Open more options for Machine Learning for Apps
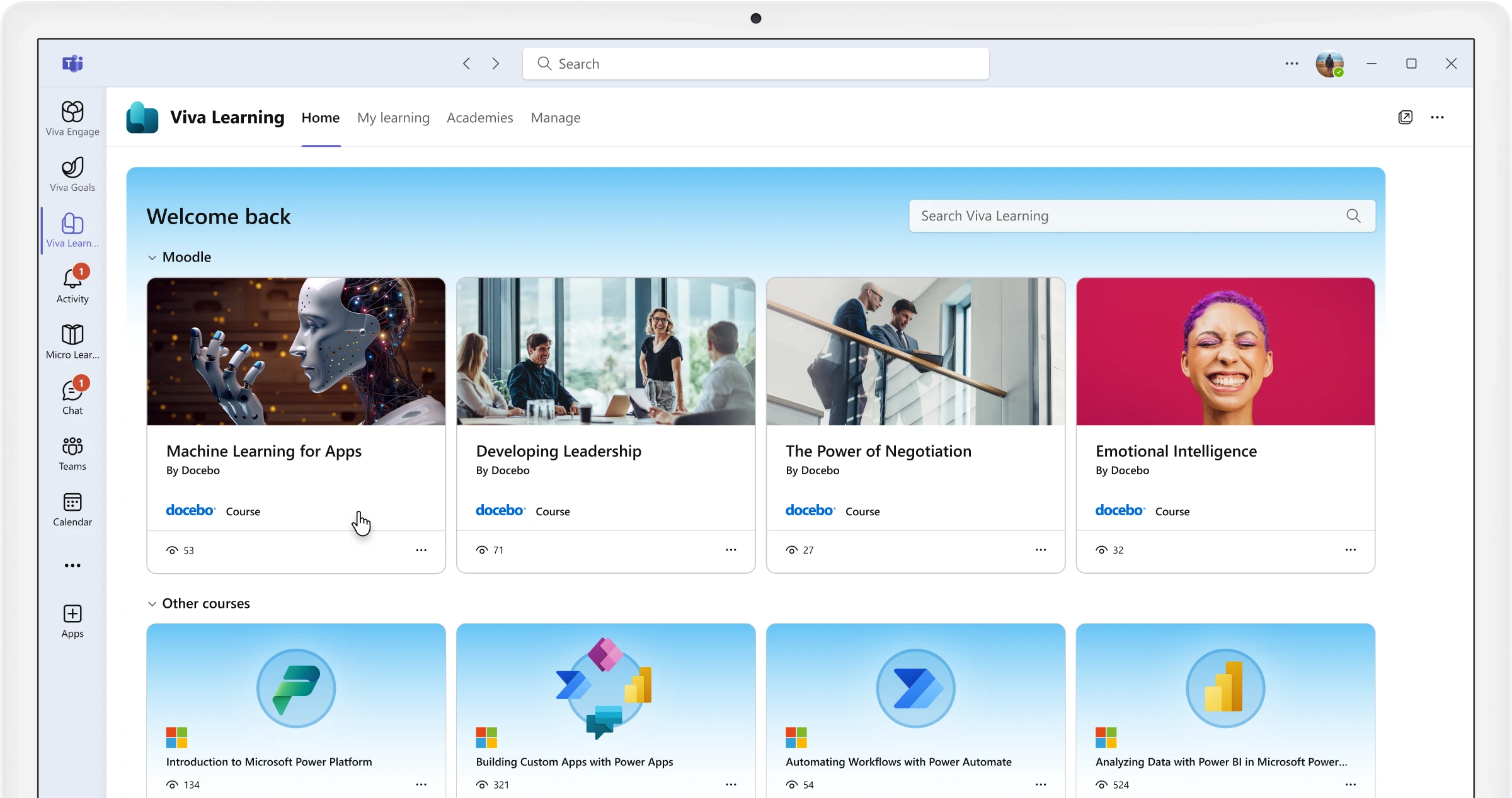 421,550
